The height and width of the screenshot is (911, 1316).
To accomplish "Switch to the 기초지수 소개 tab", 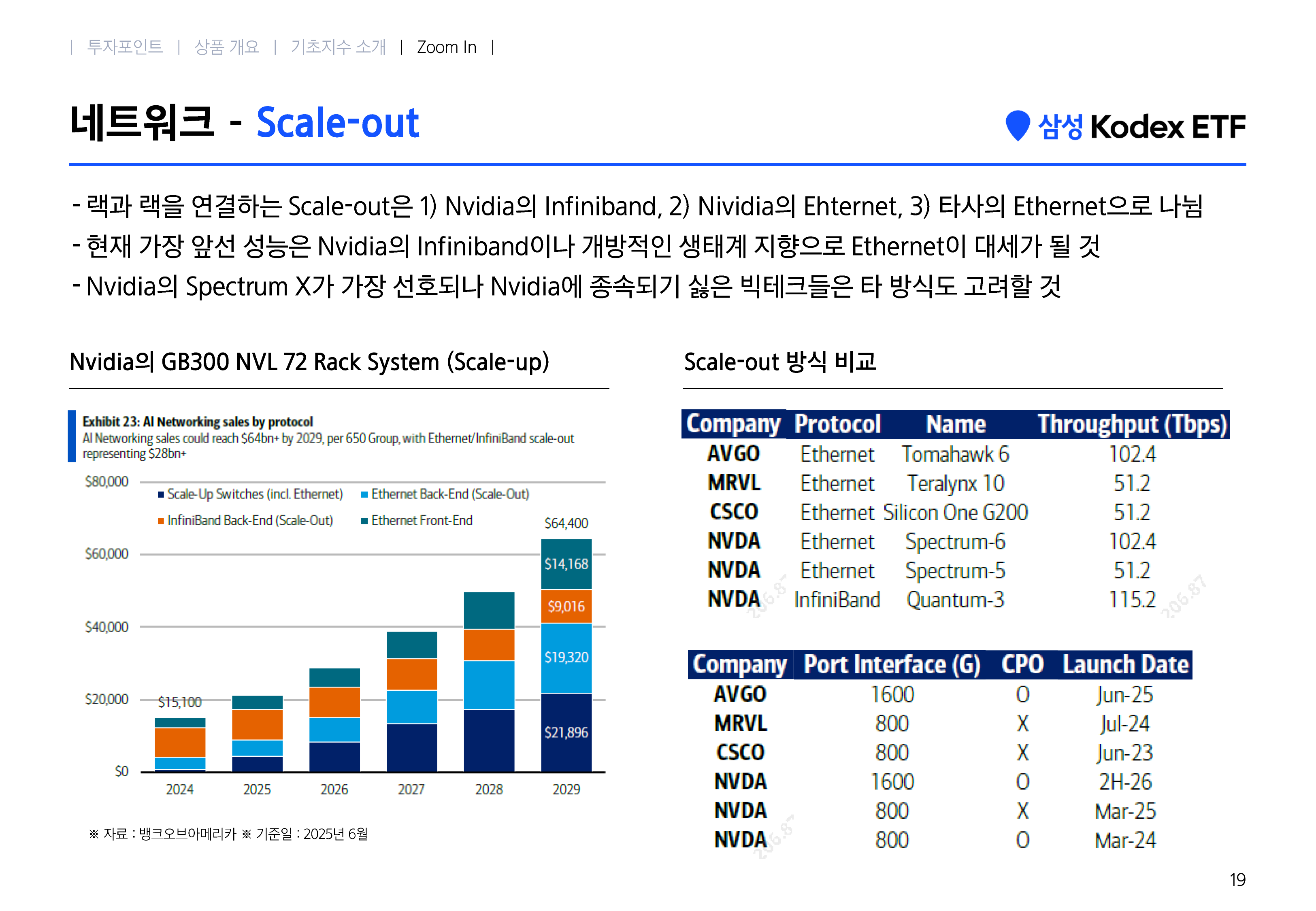I will coord(338,47).
